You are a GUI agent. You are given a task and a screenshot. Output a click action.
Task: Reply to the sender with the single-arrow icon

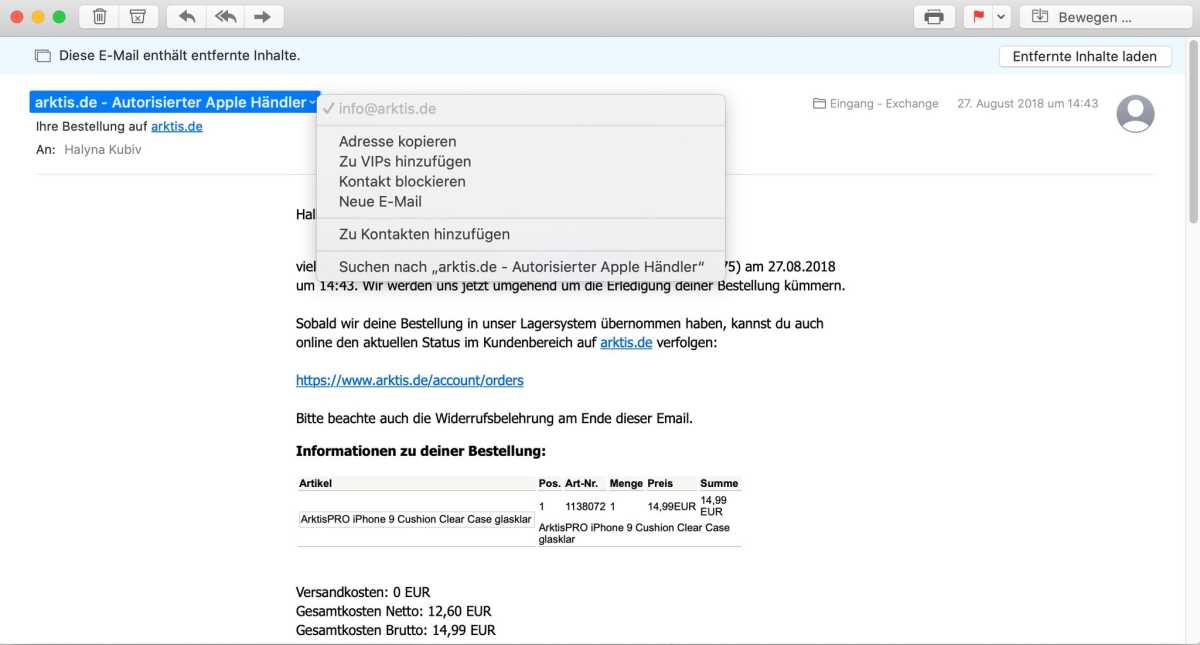[x=187, y=17]
